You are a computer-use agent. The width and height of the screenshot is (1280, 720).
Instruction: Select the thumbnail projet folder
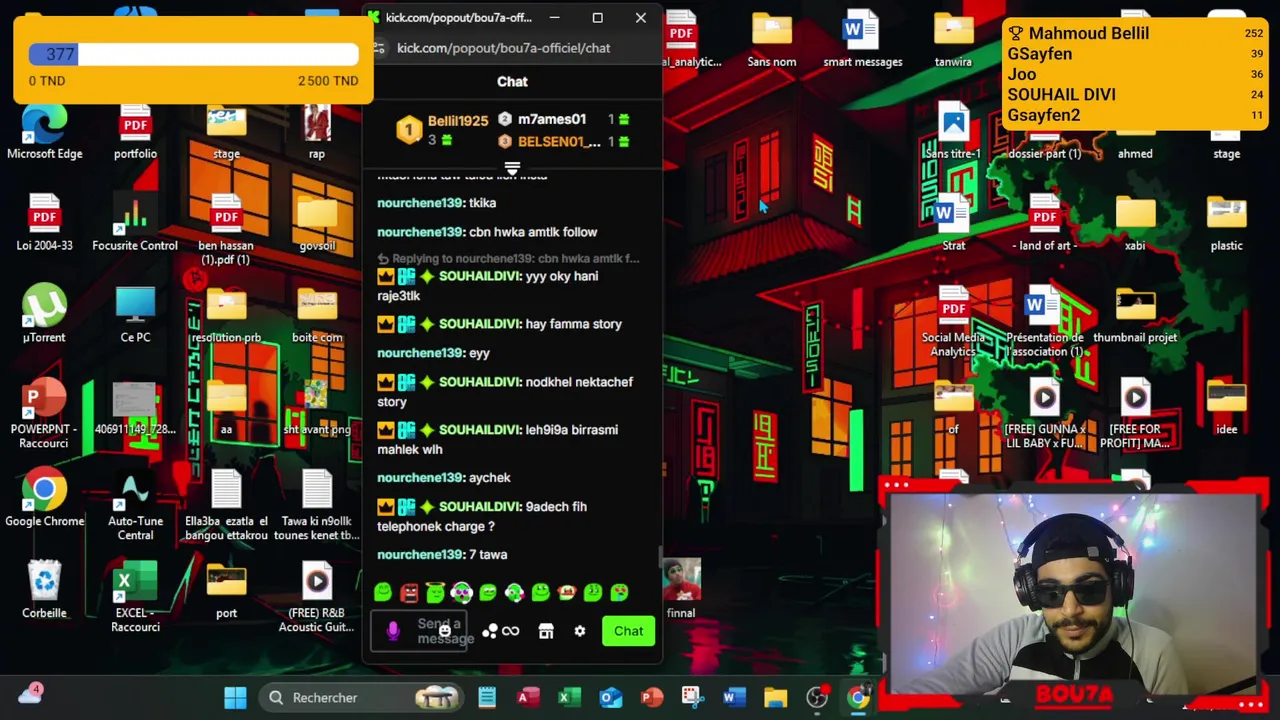coord(1135,316)
